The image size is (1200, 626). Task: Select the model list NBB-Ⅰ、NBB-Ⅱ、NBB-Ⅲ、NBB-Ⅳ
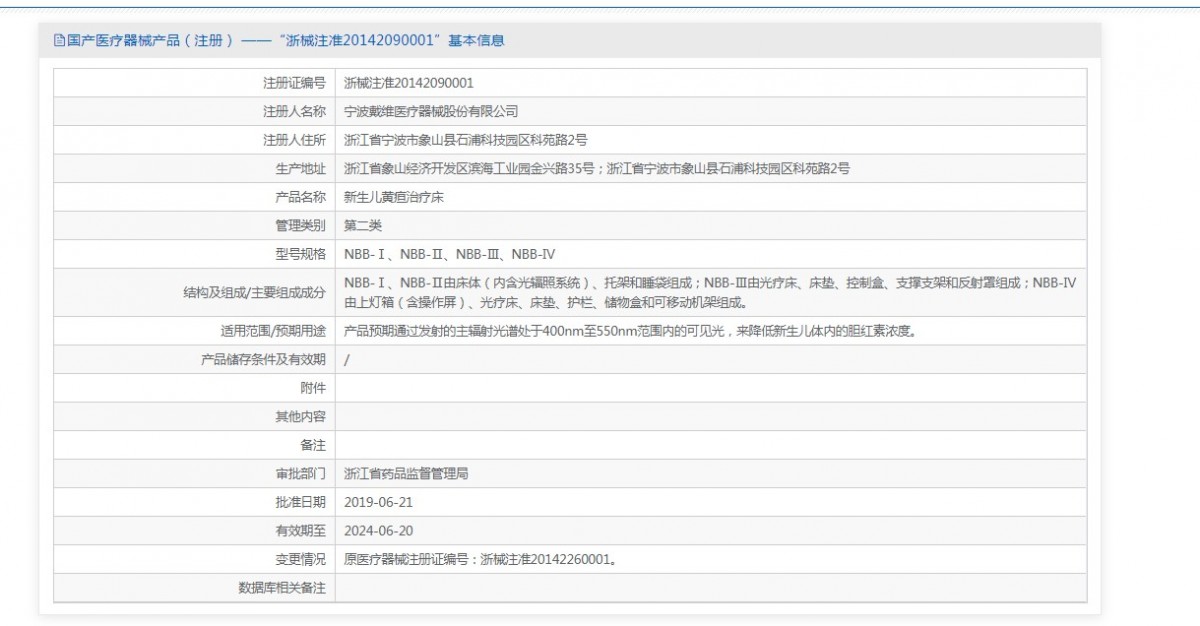point(450,254)
